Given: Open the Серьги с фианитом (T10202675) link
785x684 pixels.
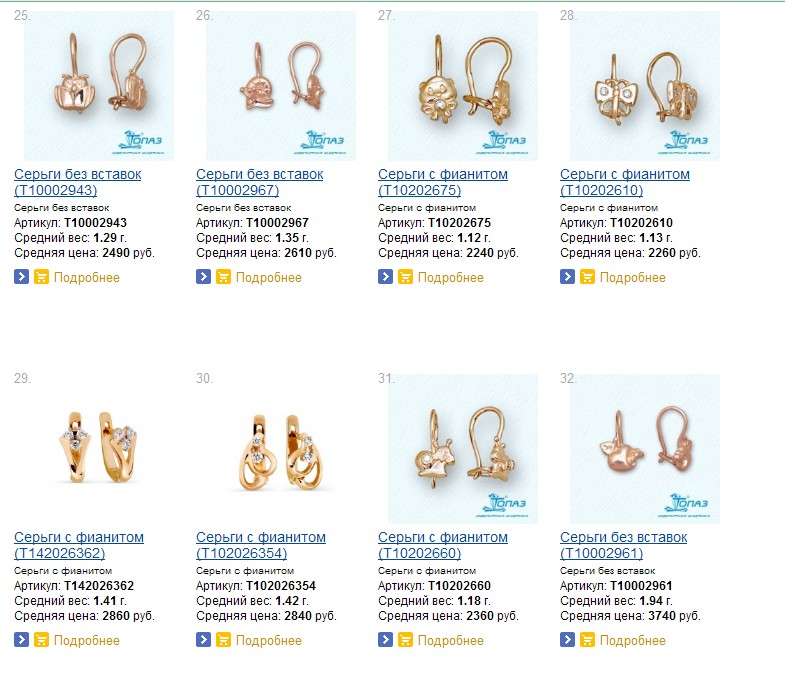Looking at the screenshot, I should tap(443, 182).
